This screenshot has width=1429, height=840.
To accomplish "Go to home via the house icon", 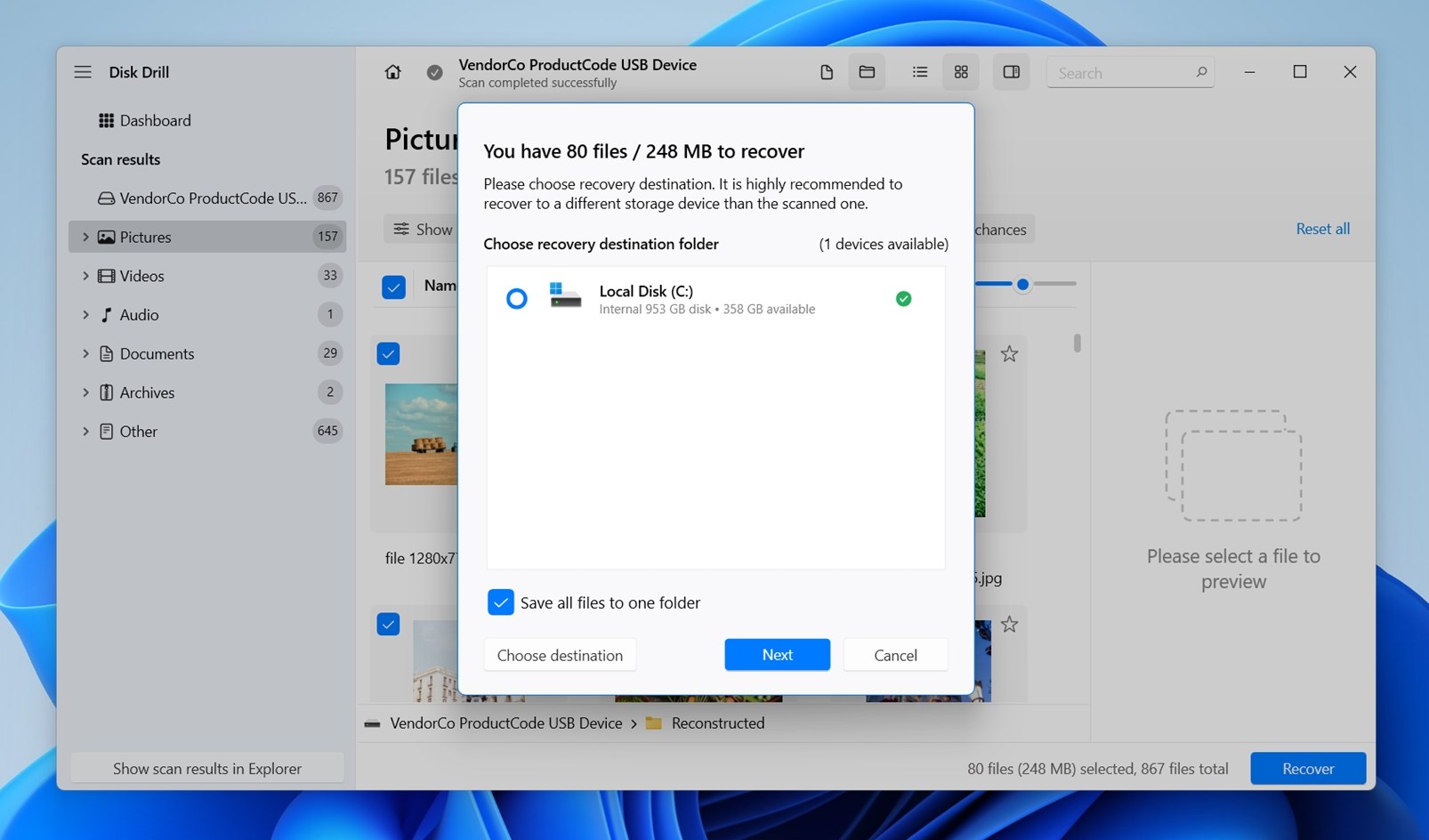I will tap(392, 72).
